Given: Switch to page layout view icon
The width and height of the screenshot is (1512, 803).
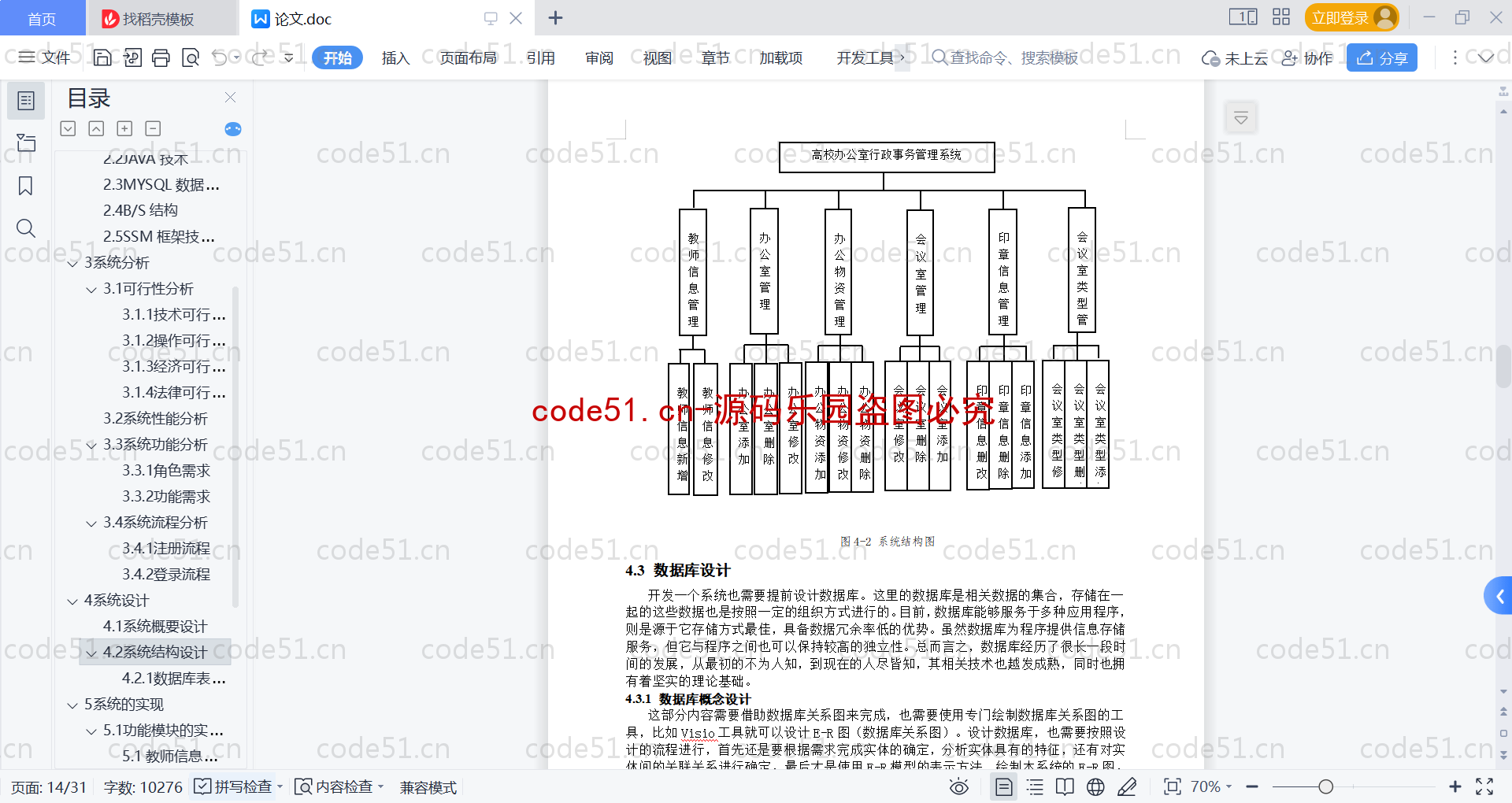Looking at the screenshot, I should point(1004,786).
